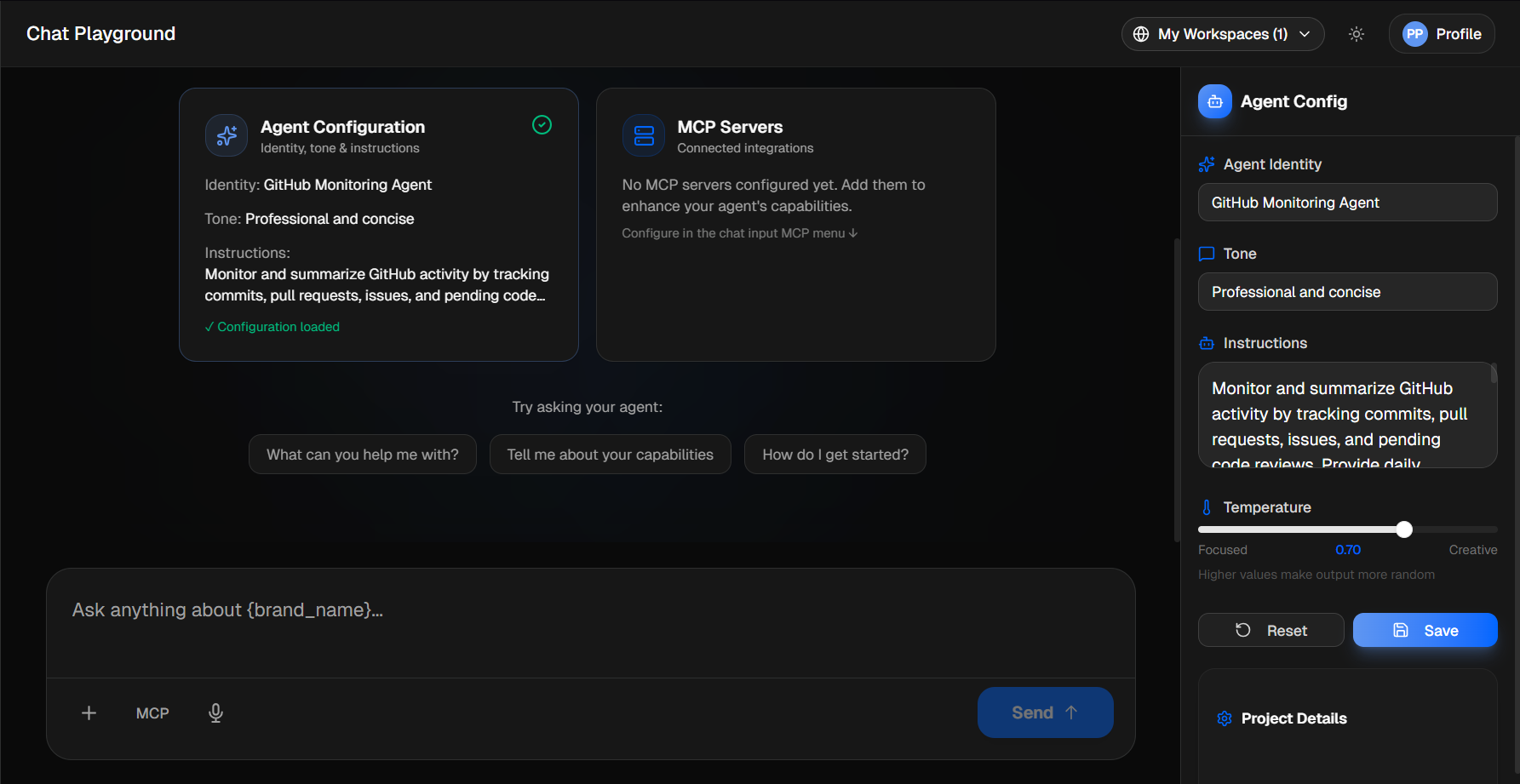
Task: Activate the microphone icon in the chat input
Action: [x=215, y=712]
